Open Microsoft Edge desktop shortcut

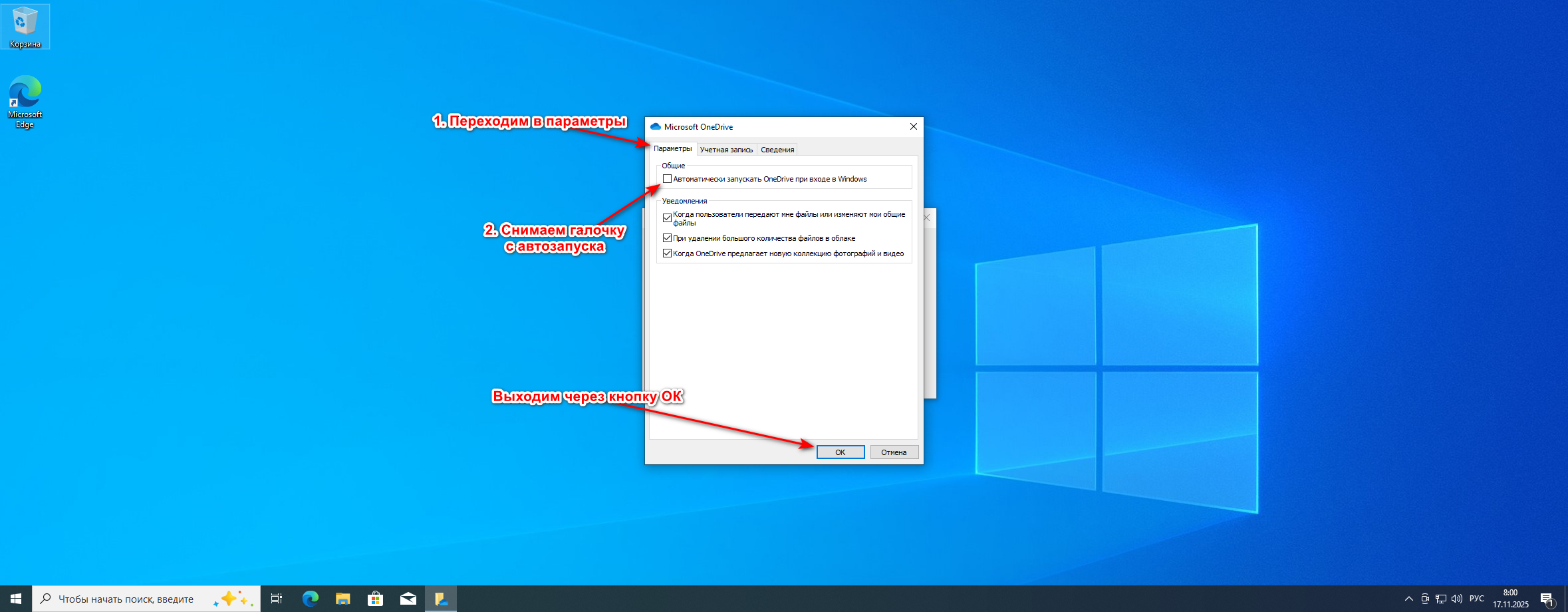[25, 101]
